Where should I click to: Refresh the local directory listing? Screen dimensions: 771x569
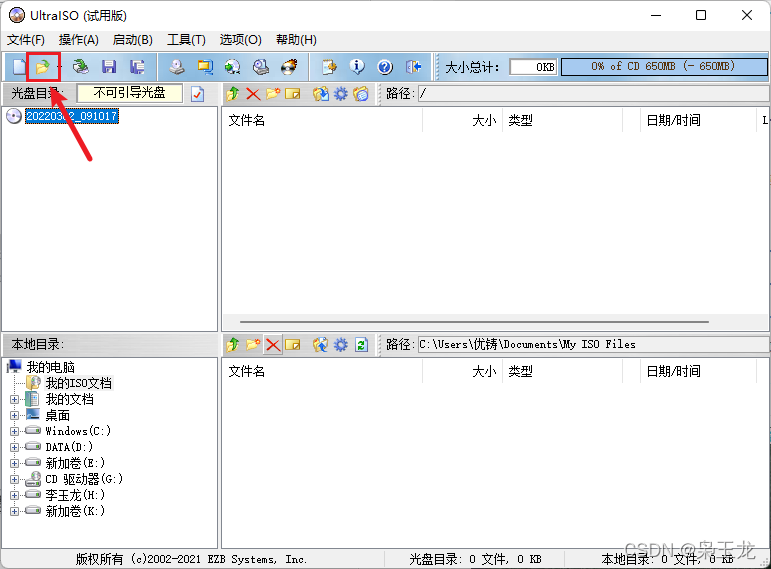click(361, 345)
